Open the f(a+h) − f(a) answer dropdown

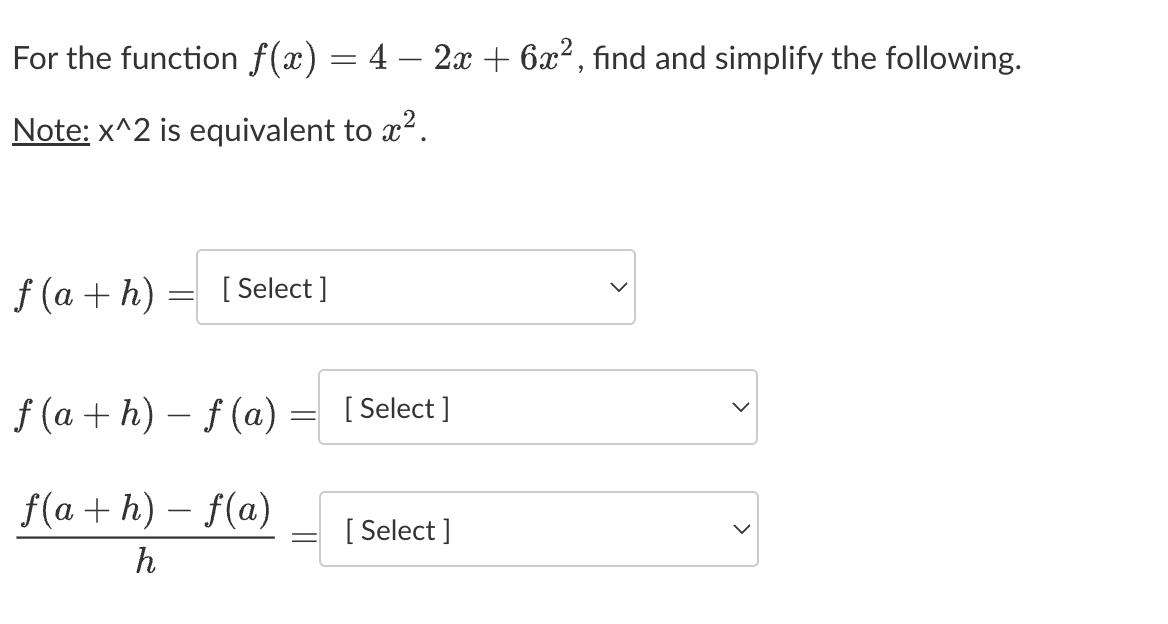coord(538,407)
